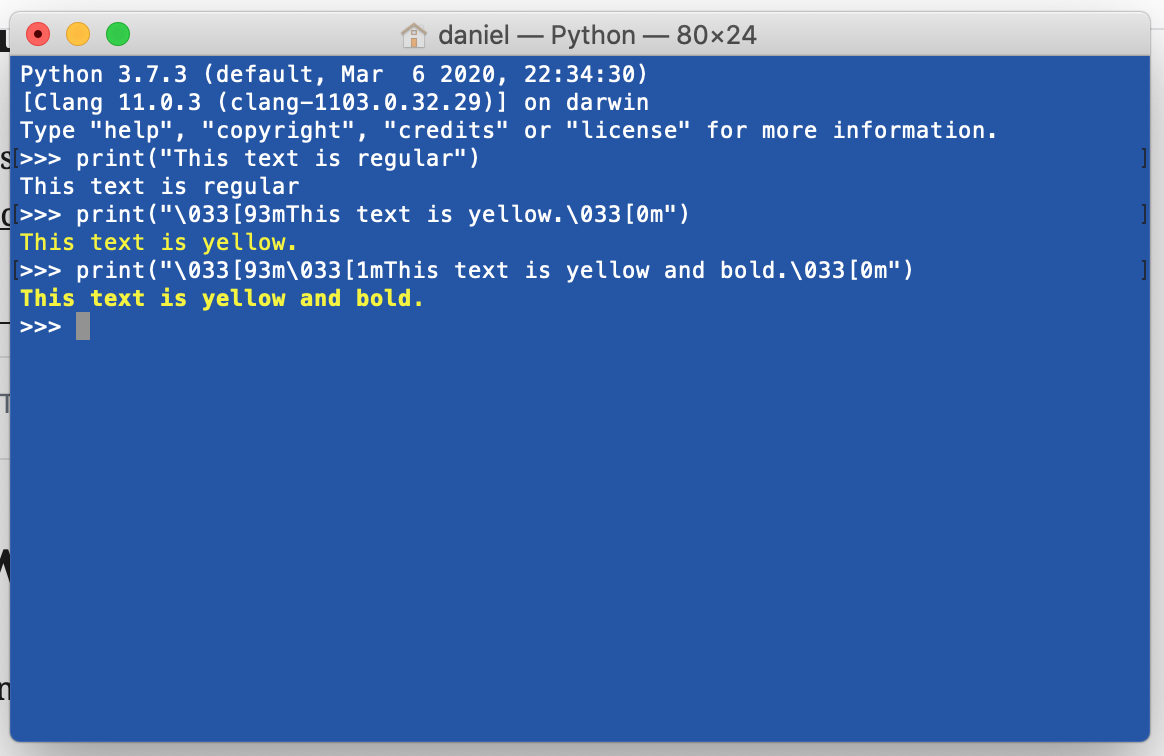Click the command printing yellow and bold text

(494, 271)
